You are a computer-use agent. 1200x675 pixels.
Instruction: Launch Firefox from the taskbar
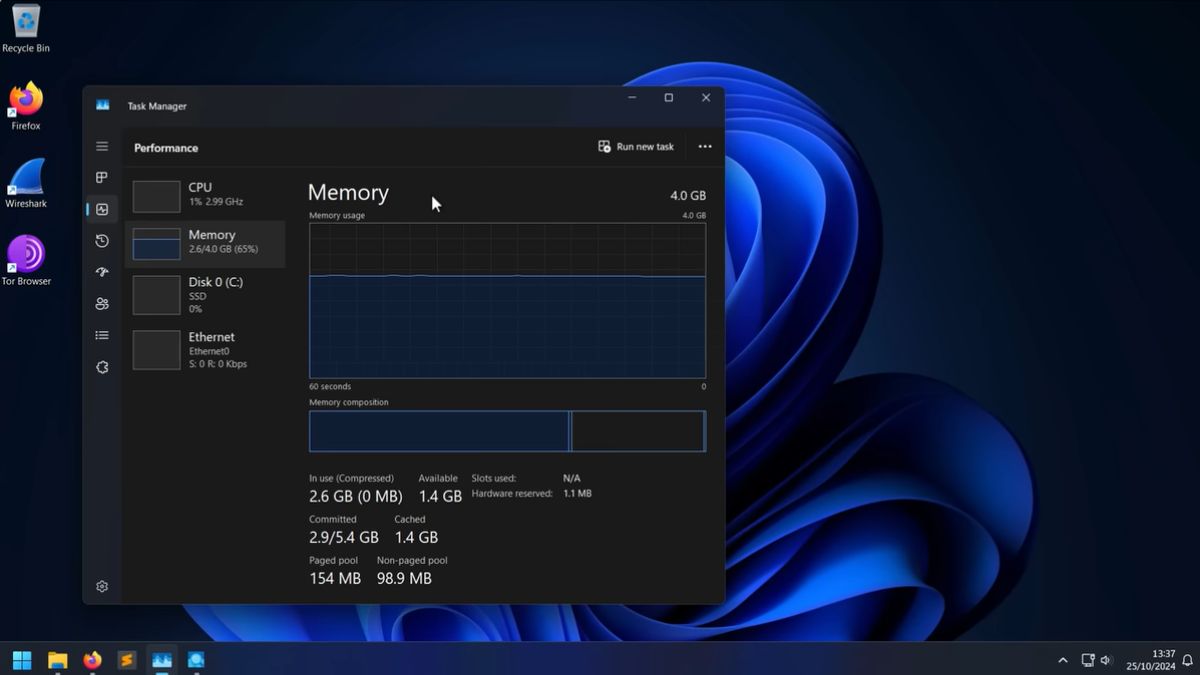click(92, 660)
